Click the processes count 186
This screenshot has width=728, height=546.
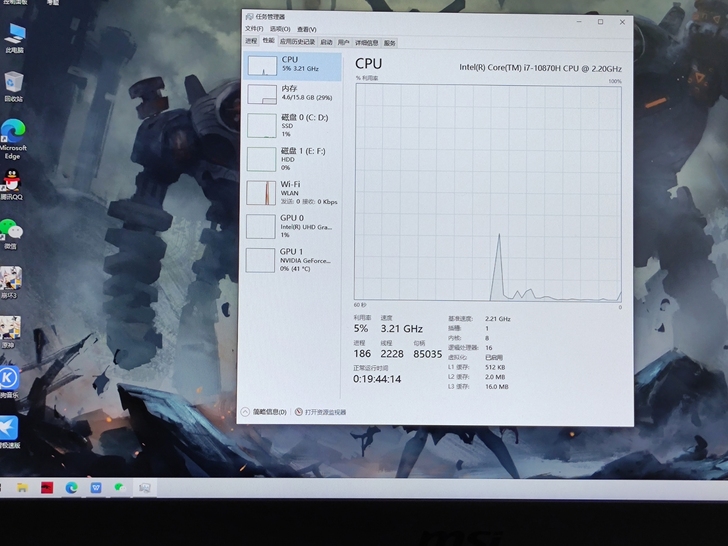click(362, 354)
